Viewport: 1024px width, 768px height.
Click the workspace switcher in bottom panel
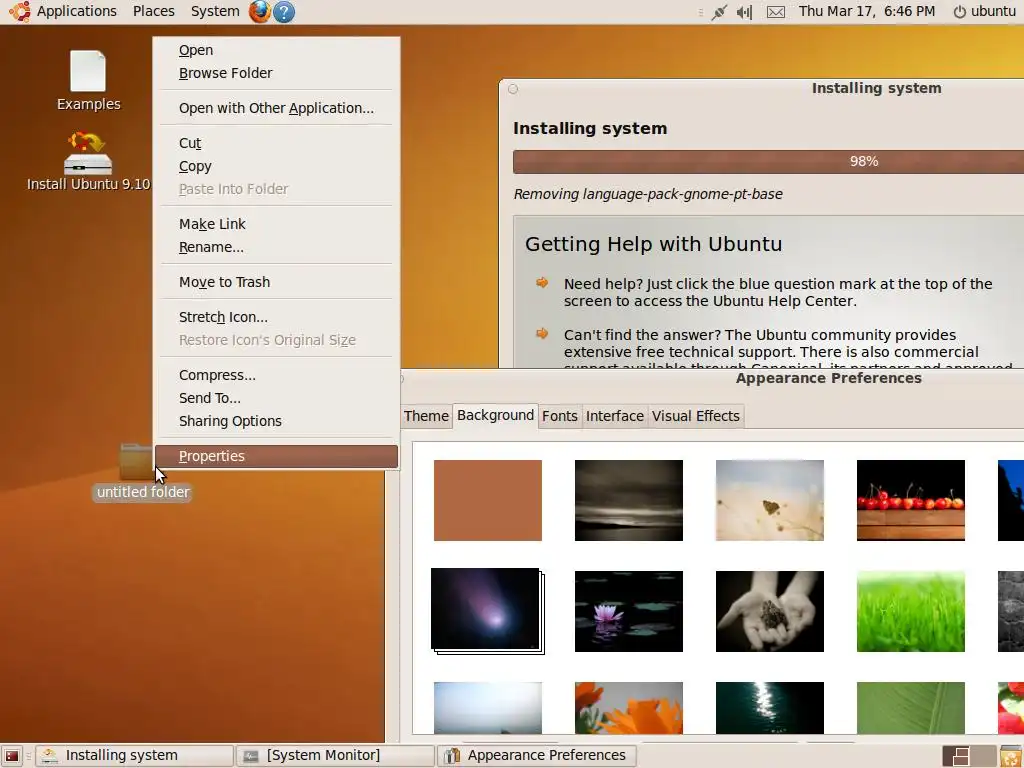coord(969,756)
